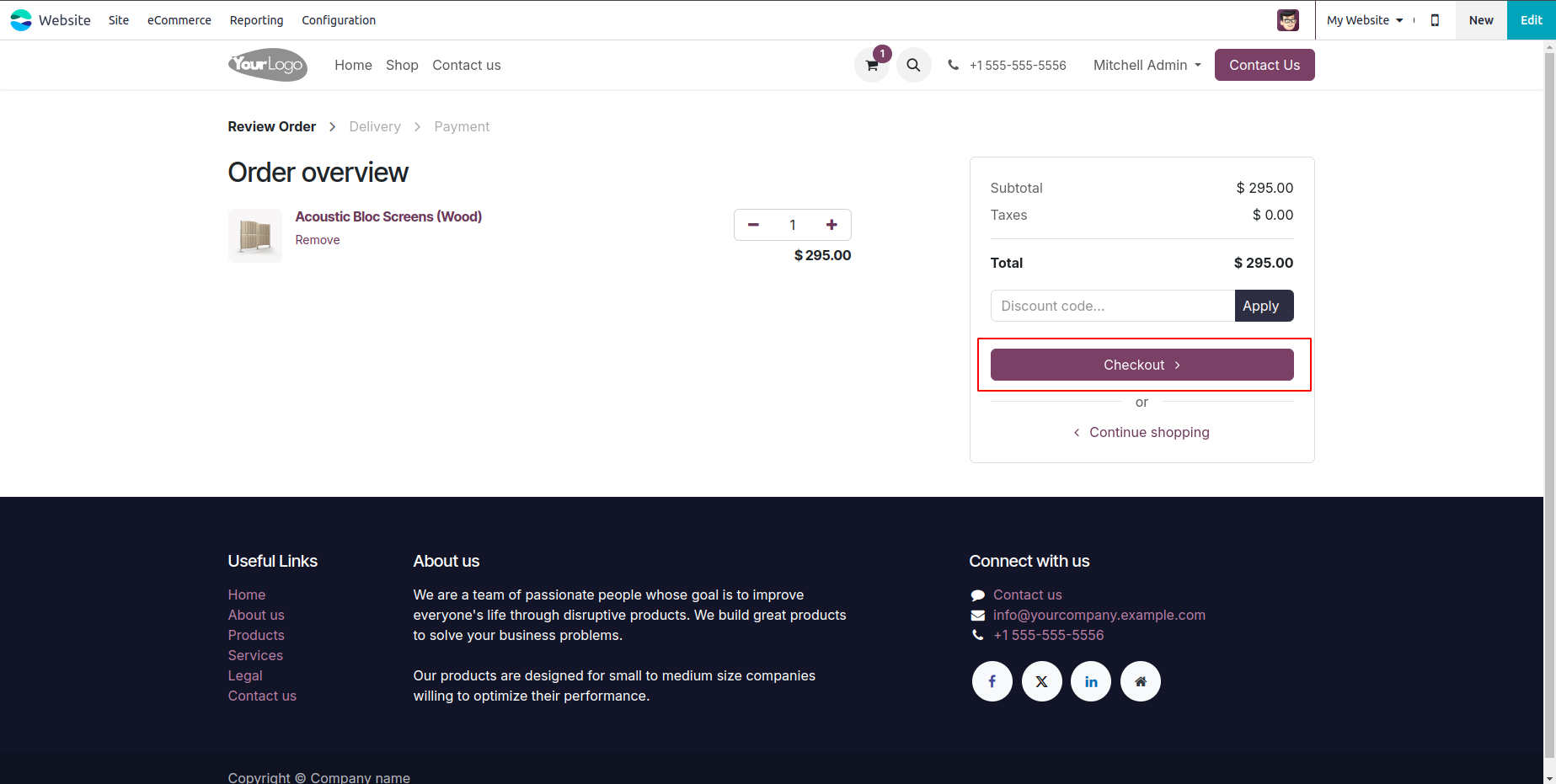Click the Checkout button
Image resolution: width=1556 pixels, height=784 pixels.
[x=1142, y=365]
